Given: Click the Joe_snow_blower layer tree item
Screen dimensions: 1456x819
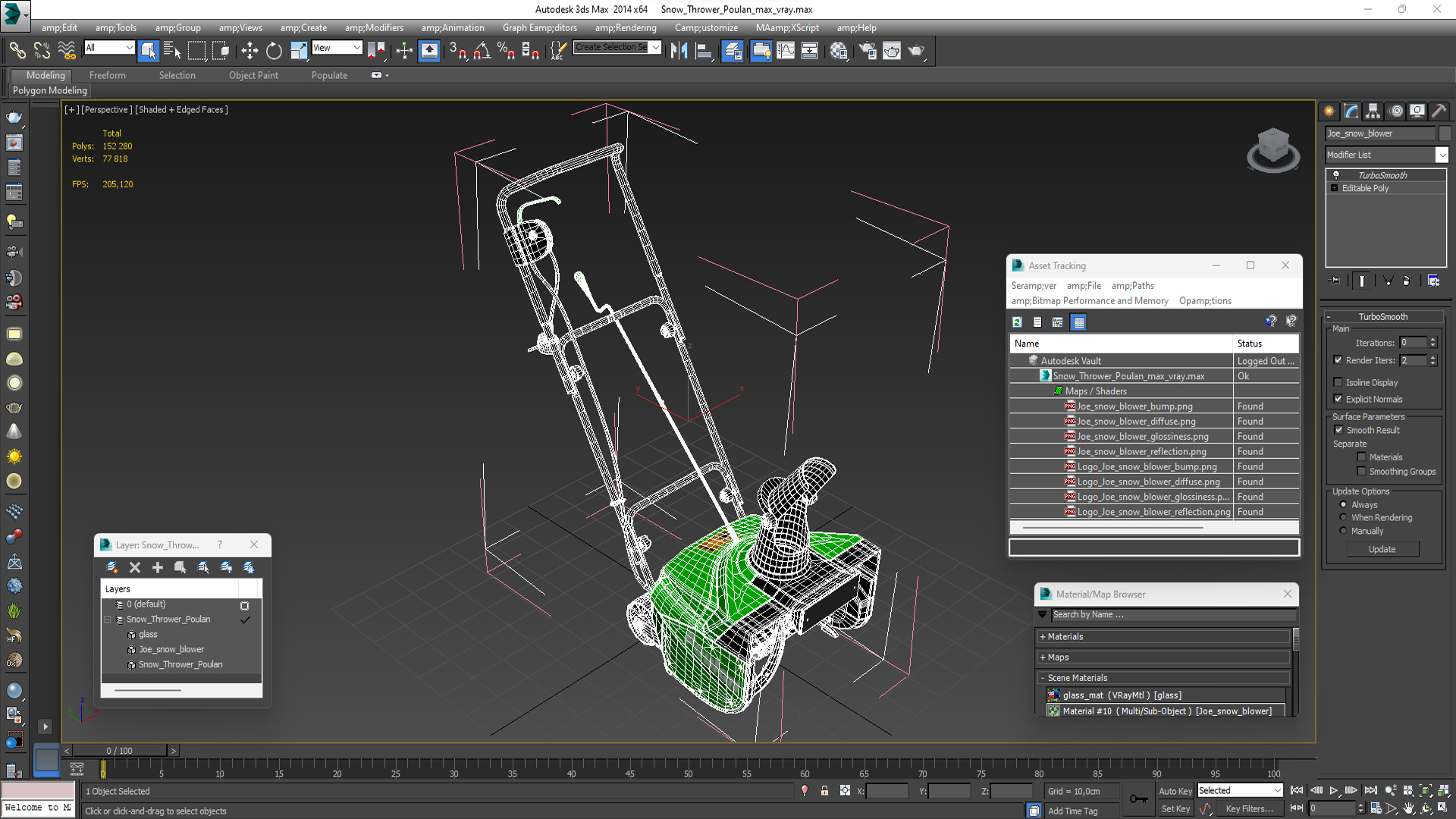Looking at the screenshot, I should click(170, 648).
